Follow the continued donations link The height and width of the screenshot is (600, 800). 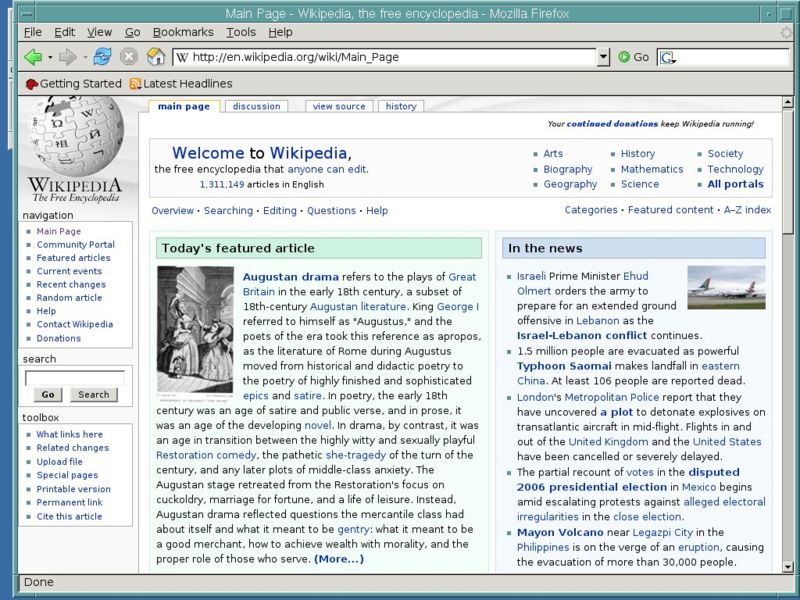tap(612, 123)
